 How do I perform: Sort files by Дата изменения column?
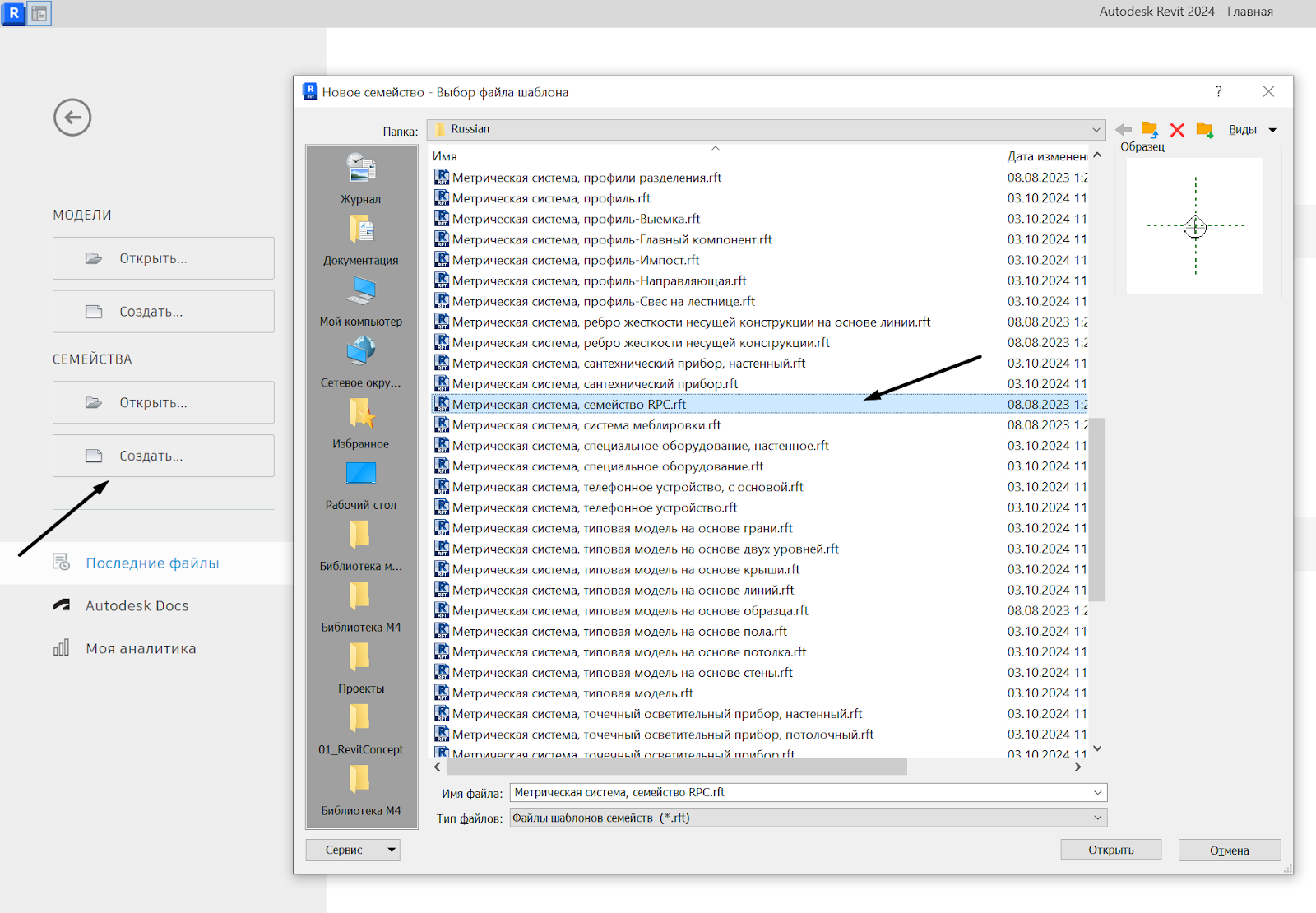1046,156
